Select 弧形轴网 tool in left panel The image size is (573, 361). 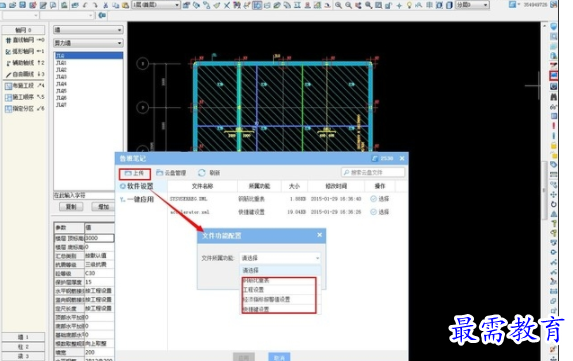25,51
